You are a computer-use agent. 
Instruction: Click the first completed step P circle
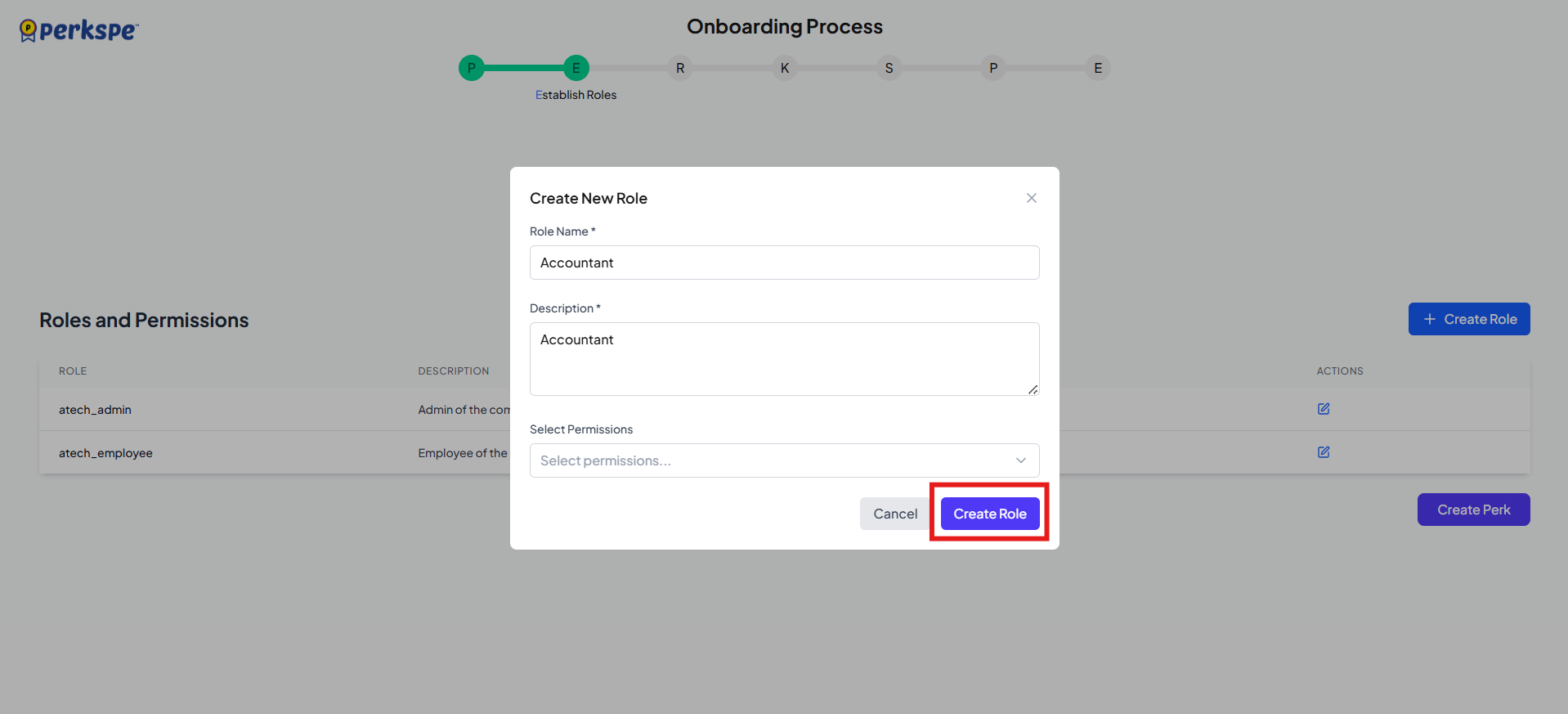click(x=471, y=68)
